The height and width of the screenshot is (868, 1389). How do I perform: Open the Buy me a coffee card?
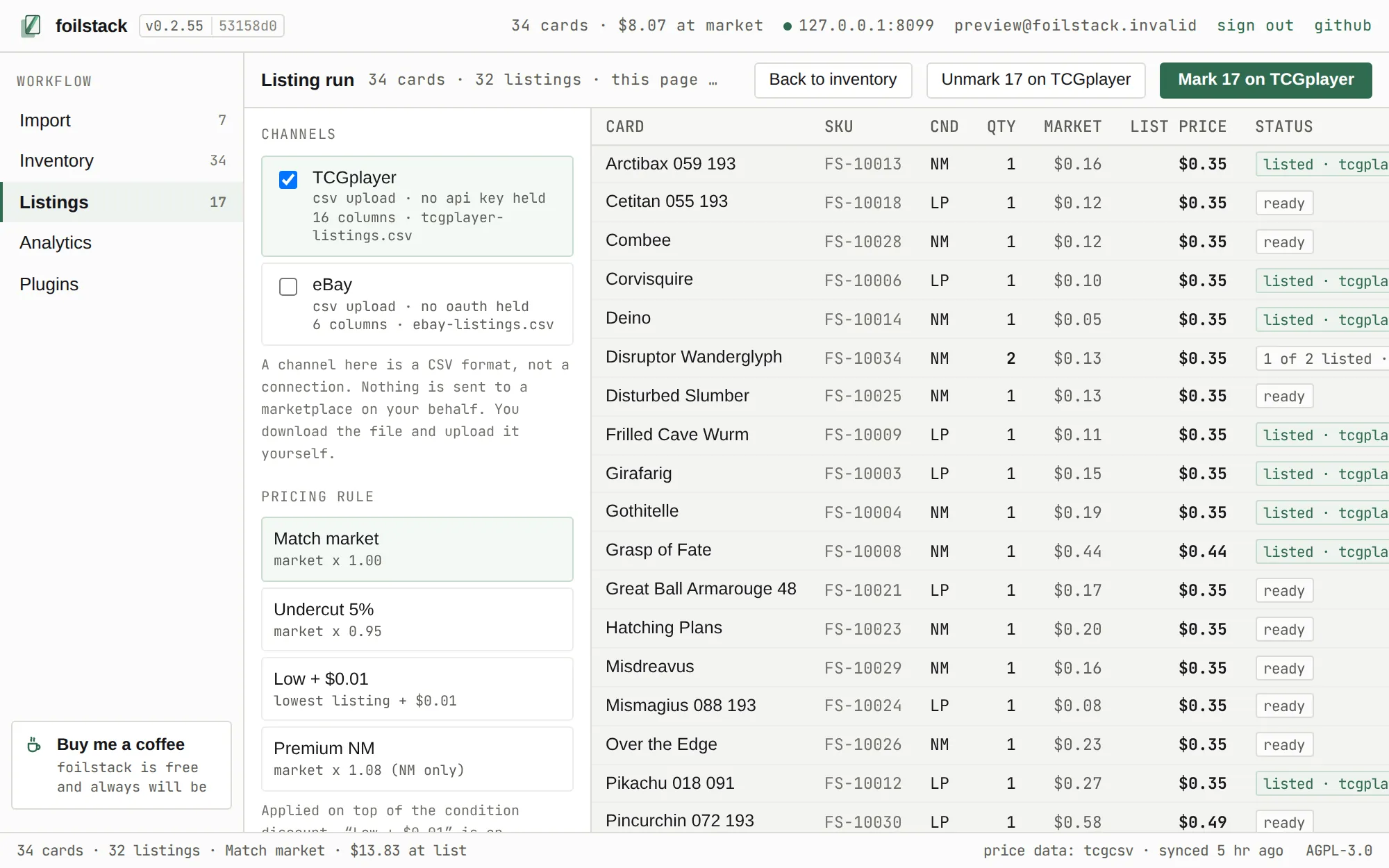tap(122, 765)
